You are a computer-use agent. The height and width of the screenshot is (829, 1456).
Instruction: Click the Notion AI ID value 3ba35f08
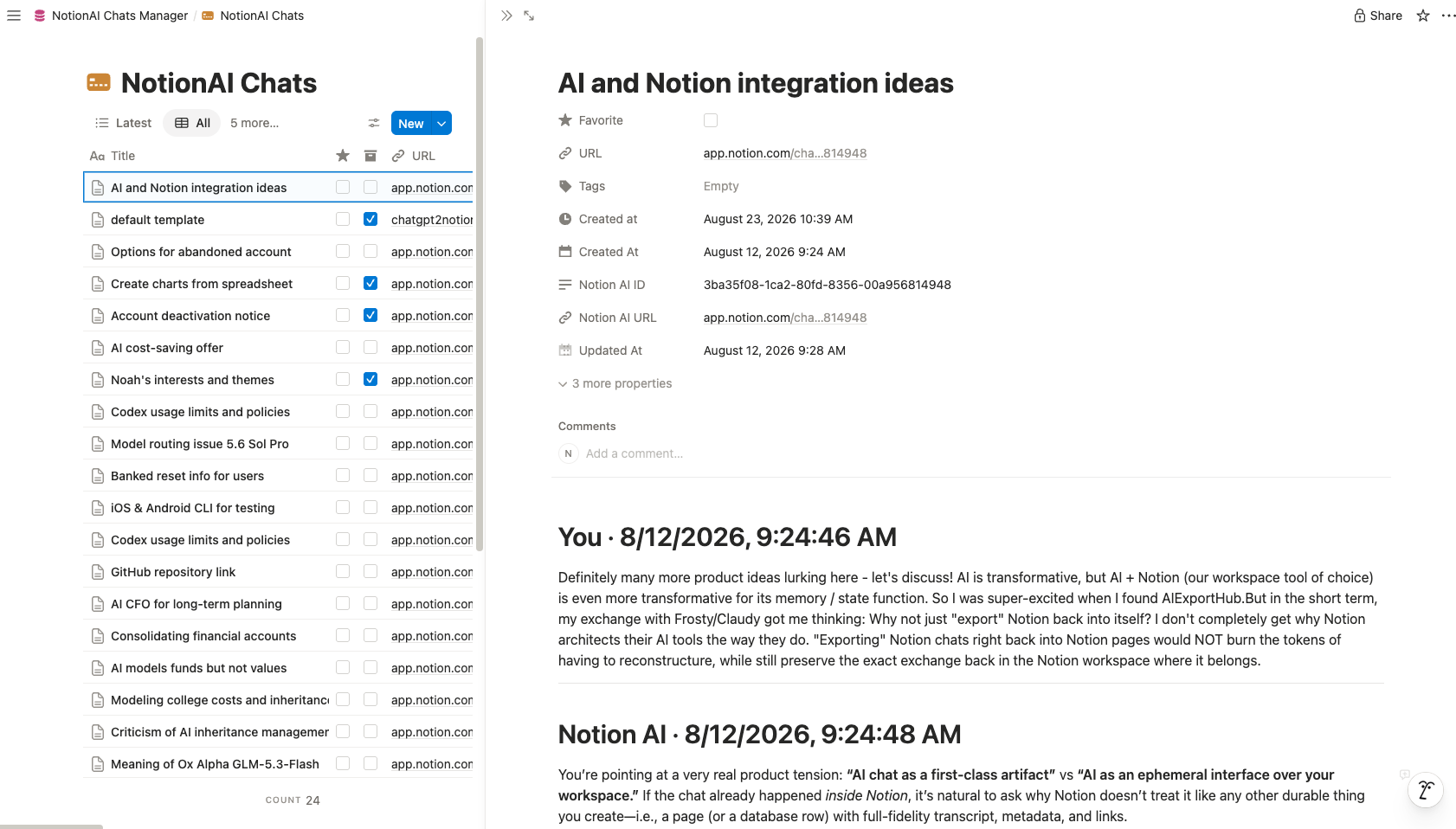pos(828,285)
